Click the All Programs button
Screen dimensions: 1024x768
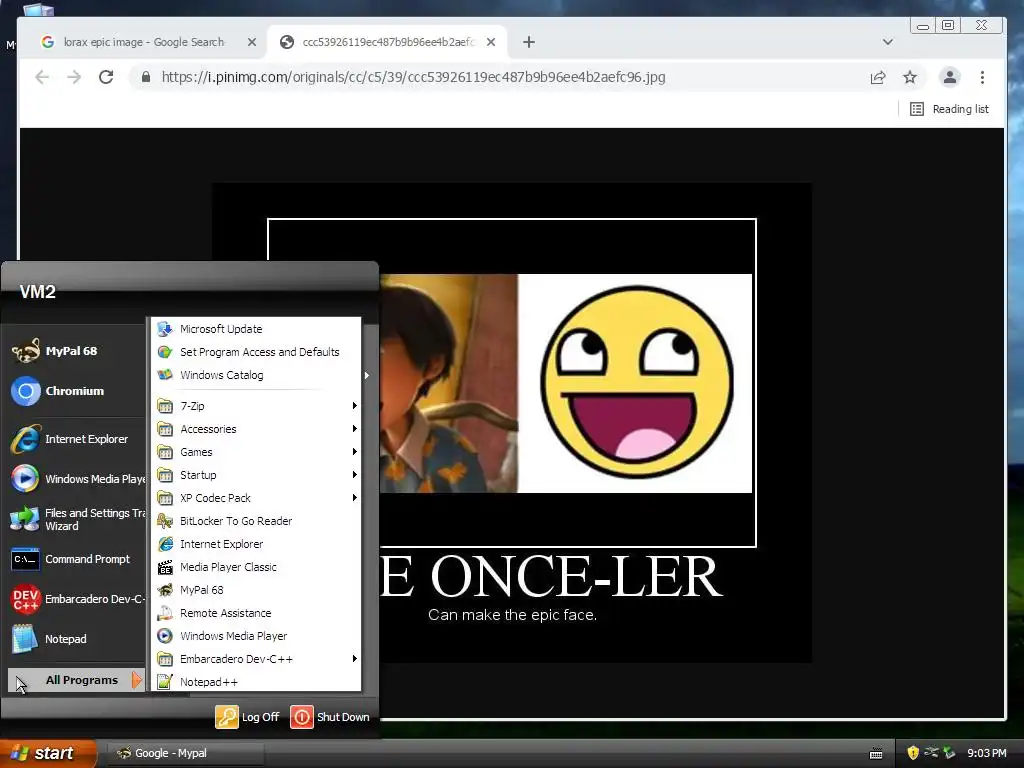tap(76, 680)
